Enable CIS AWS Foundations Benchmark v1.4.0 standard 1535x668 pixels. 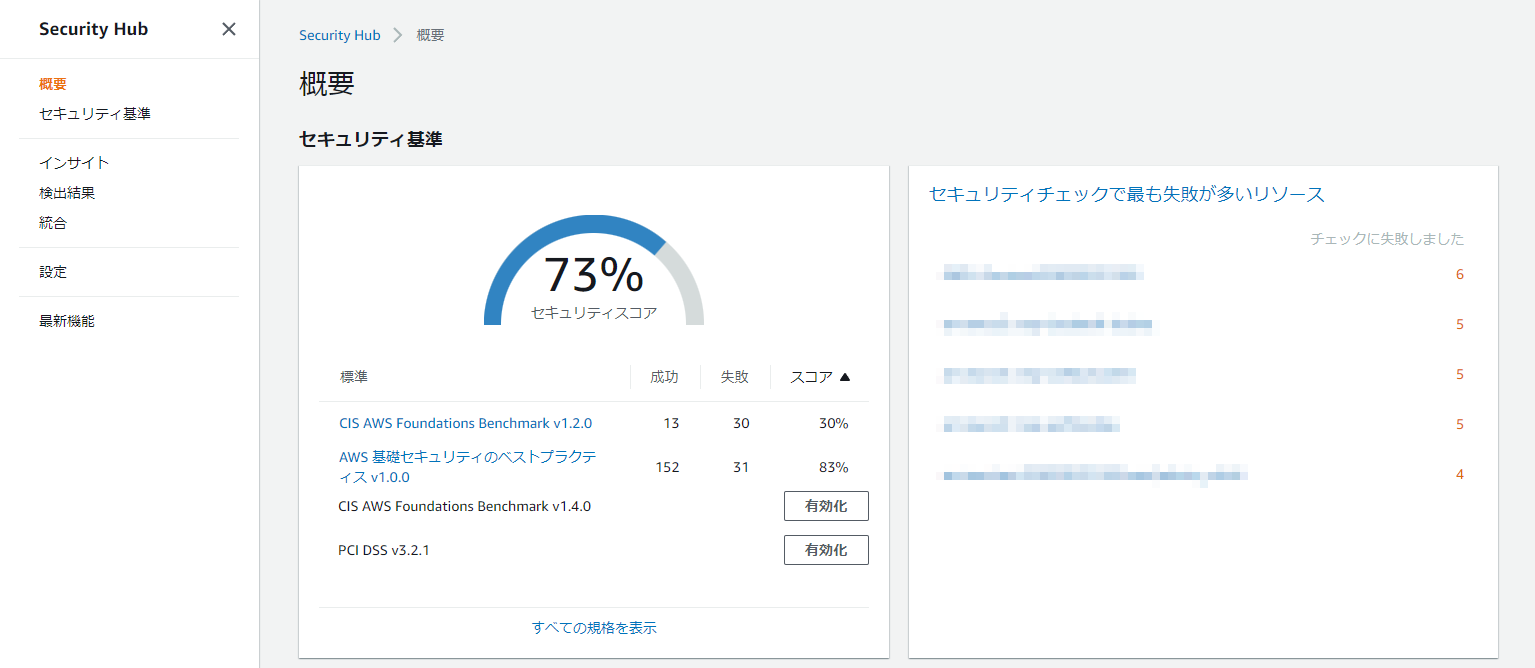tap(825, 506)
